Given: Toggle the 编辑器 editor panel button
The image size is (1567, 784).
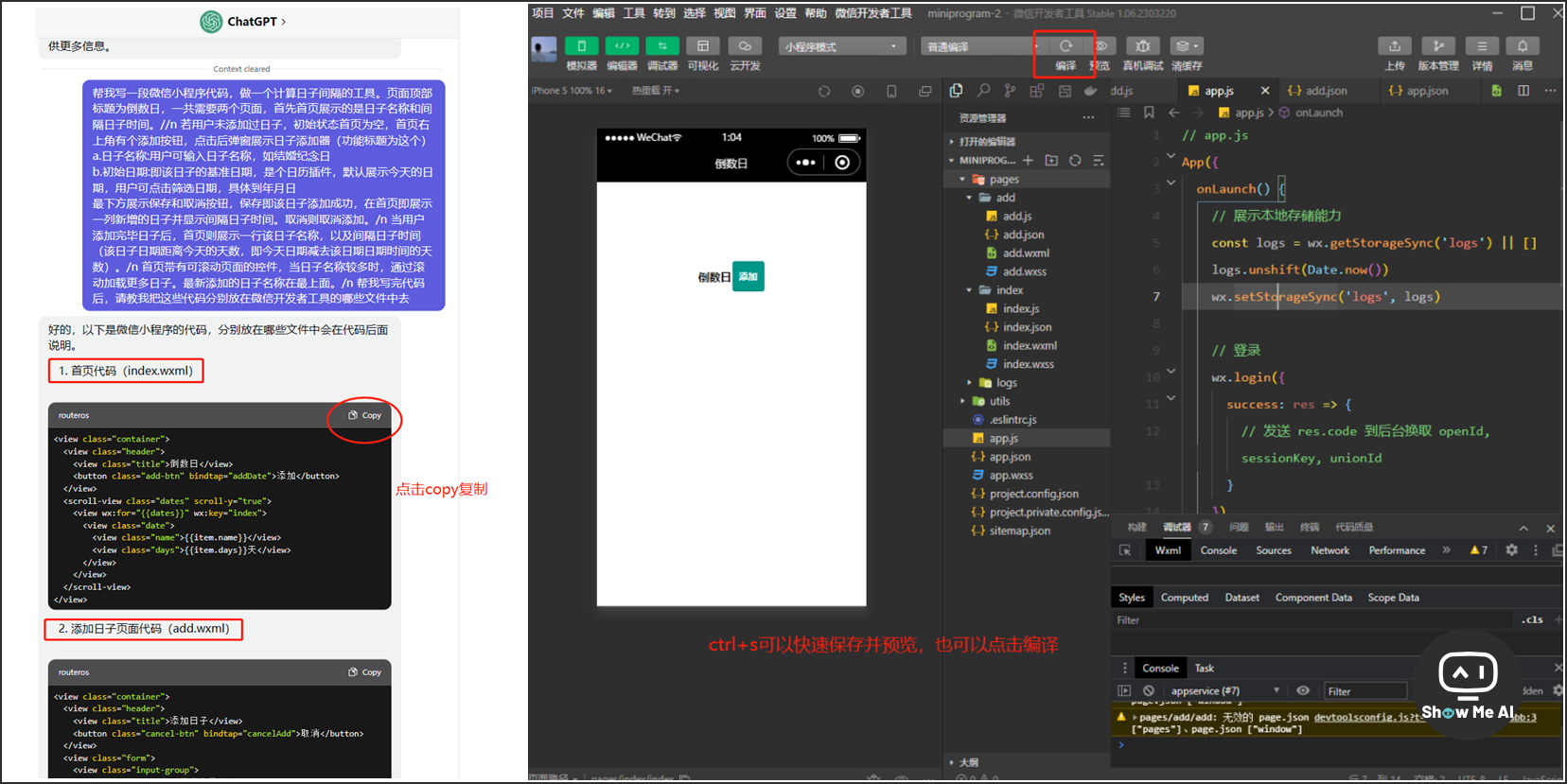Looking at the screenshot, I should (622, 46).
